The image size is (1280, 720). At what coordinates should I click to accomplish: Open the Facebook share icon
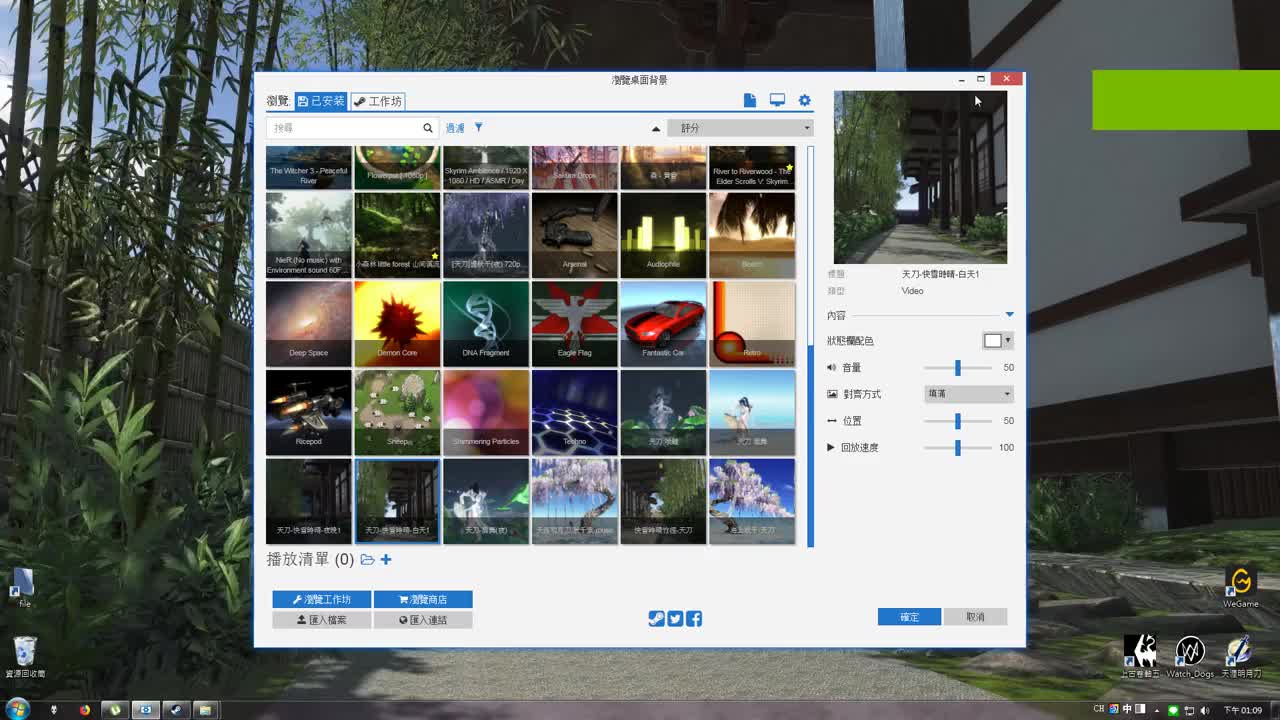click(x=694, y=619)
